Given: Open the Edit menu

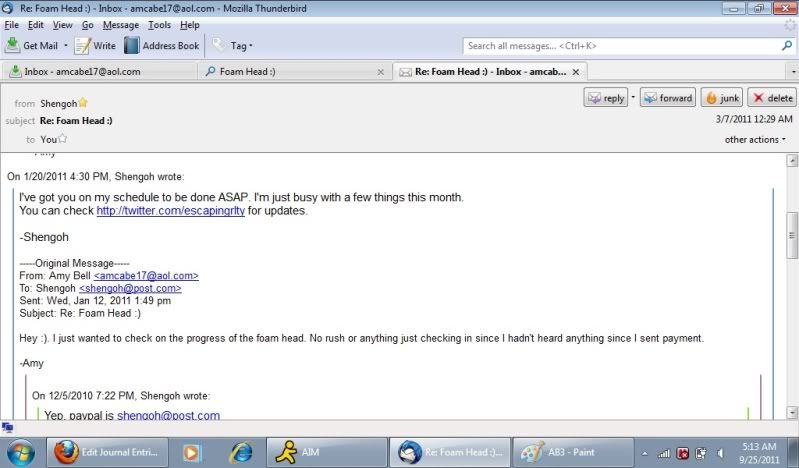Looking at the screenshot, I should coord(35,25).
